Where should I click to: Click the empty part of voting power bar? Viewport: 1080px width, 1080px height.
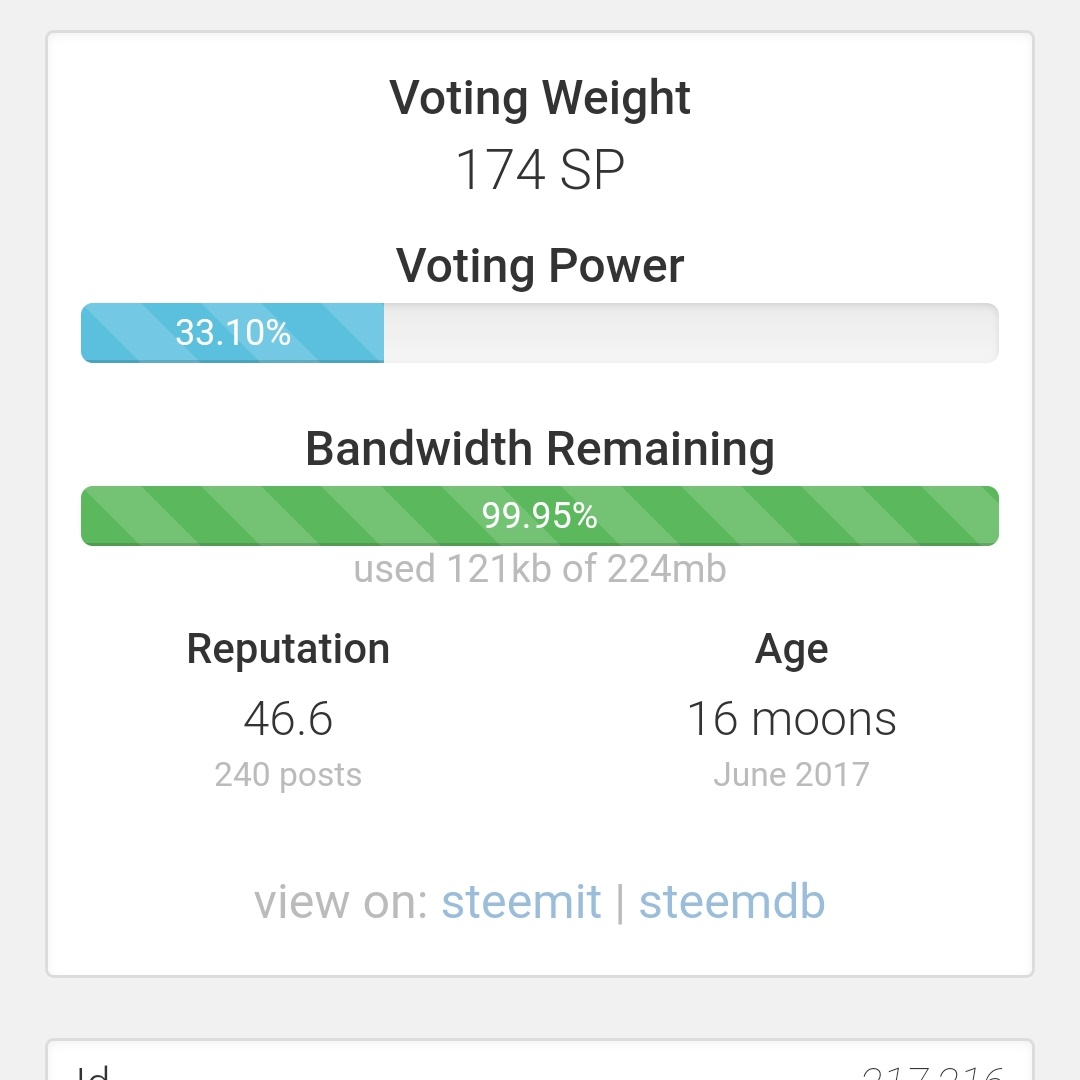pyautogui.click(x=691, y=333)
